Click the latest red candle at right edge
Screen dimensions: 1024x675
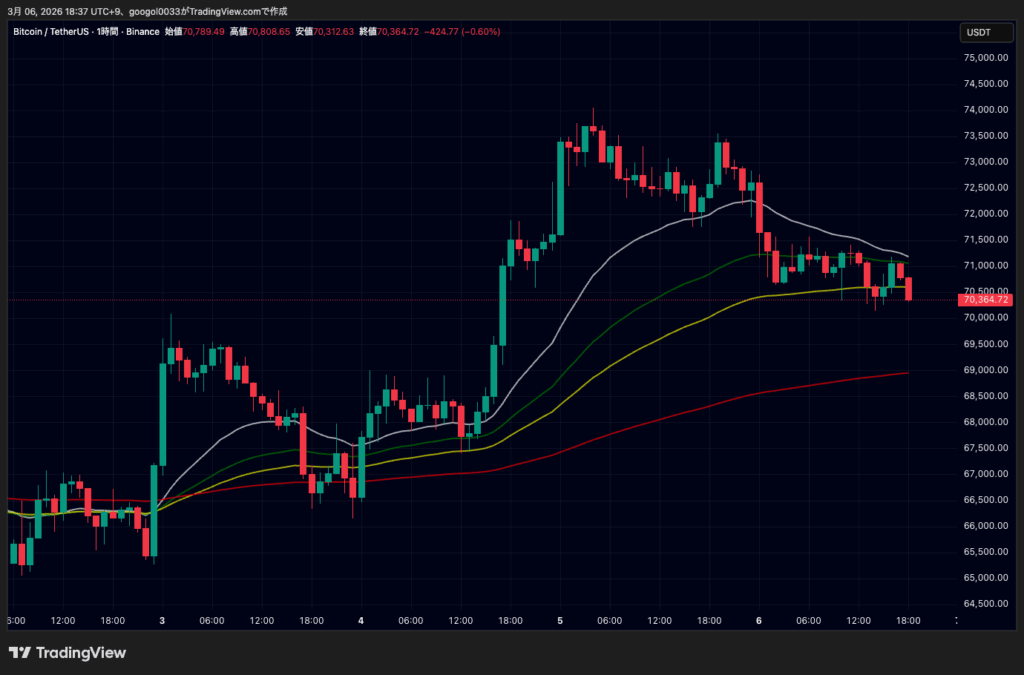coord(909,289)
